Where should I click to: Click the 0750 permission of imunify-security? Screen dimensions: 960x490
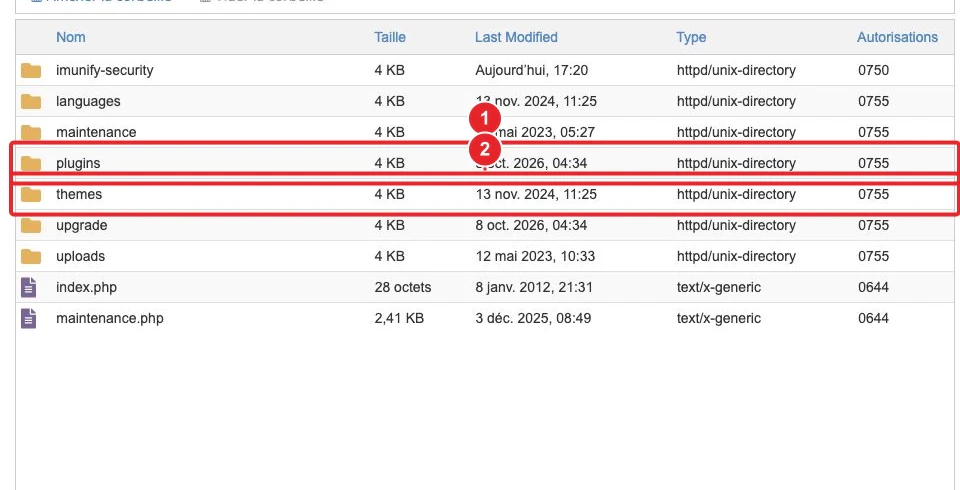[874, 70]
